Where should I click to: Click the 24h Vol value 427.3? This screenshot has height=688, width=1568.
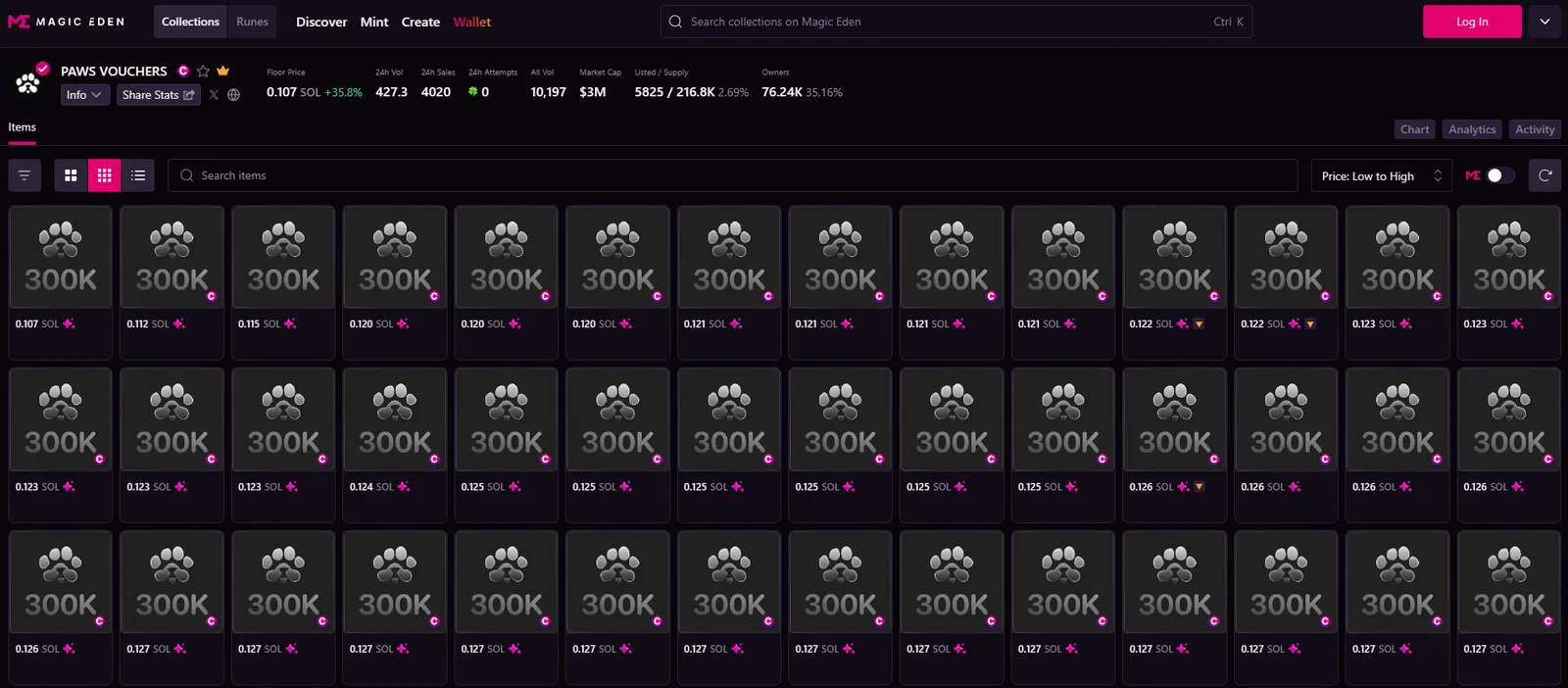[x=391, y=92]
